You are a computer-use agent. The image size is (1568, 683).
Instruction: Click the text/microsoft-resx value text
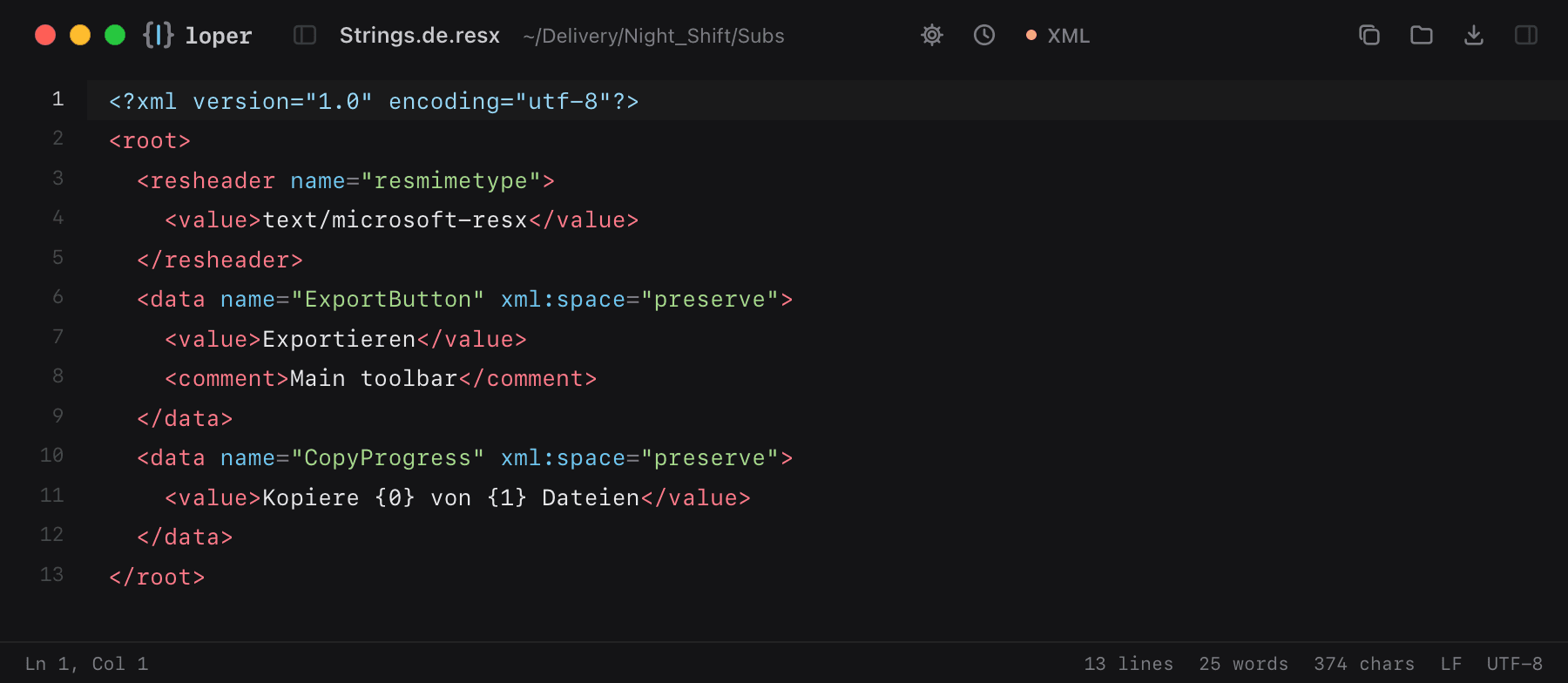coord(395,220)
